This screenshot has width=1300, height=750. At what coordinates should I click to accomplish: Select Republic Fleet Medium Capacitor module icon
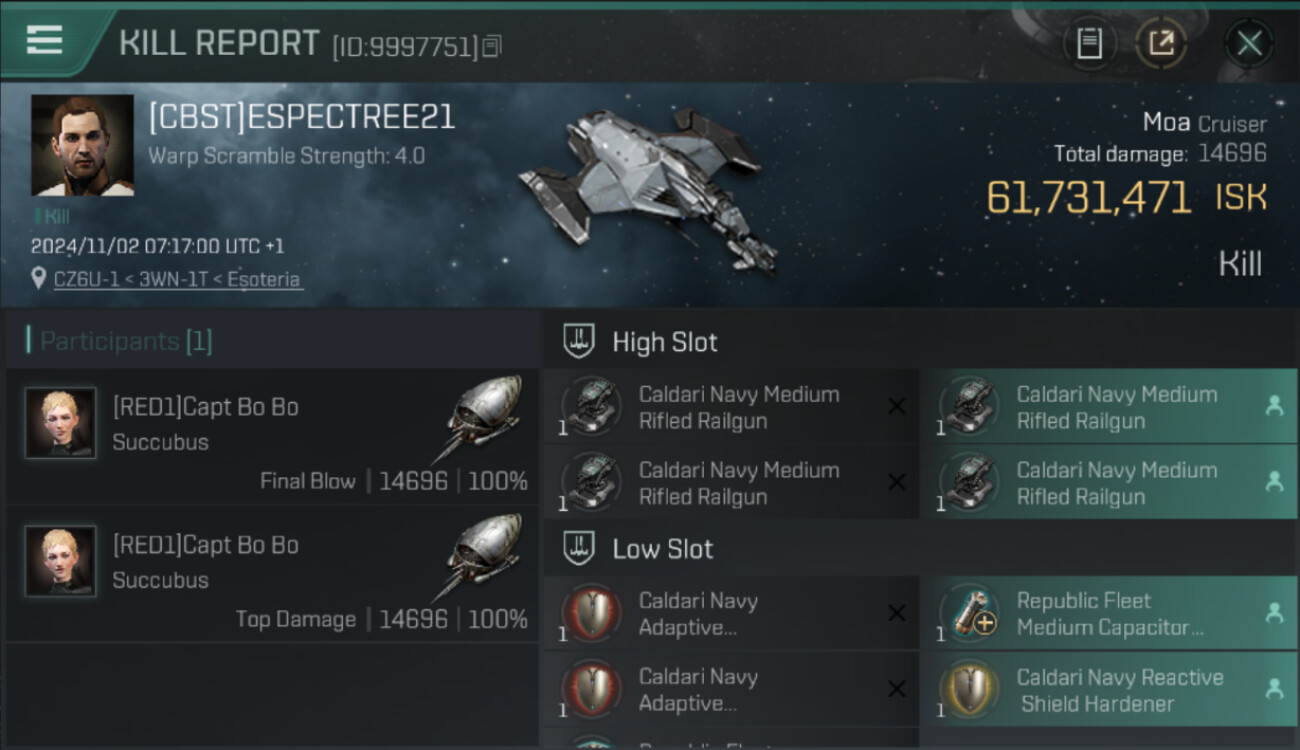968,614
